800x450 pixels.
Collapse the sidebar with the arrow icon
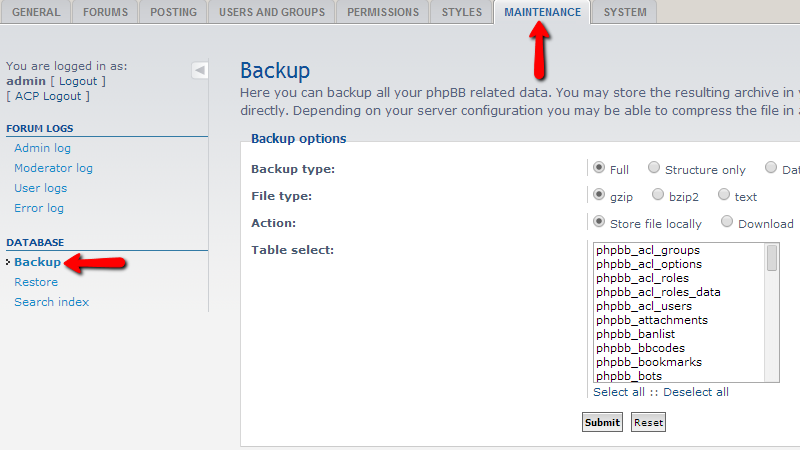coord(200,70)
